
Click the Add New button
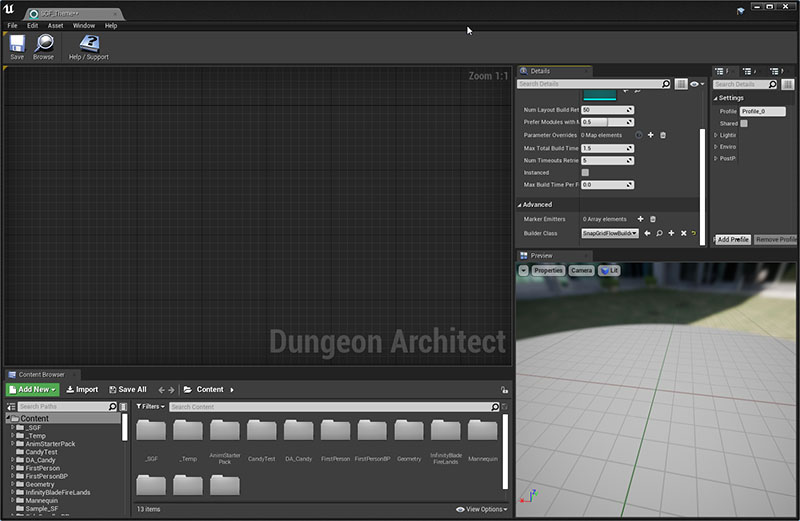[x=33, y=390]
